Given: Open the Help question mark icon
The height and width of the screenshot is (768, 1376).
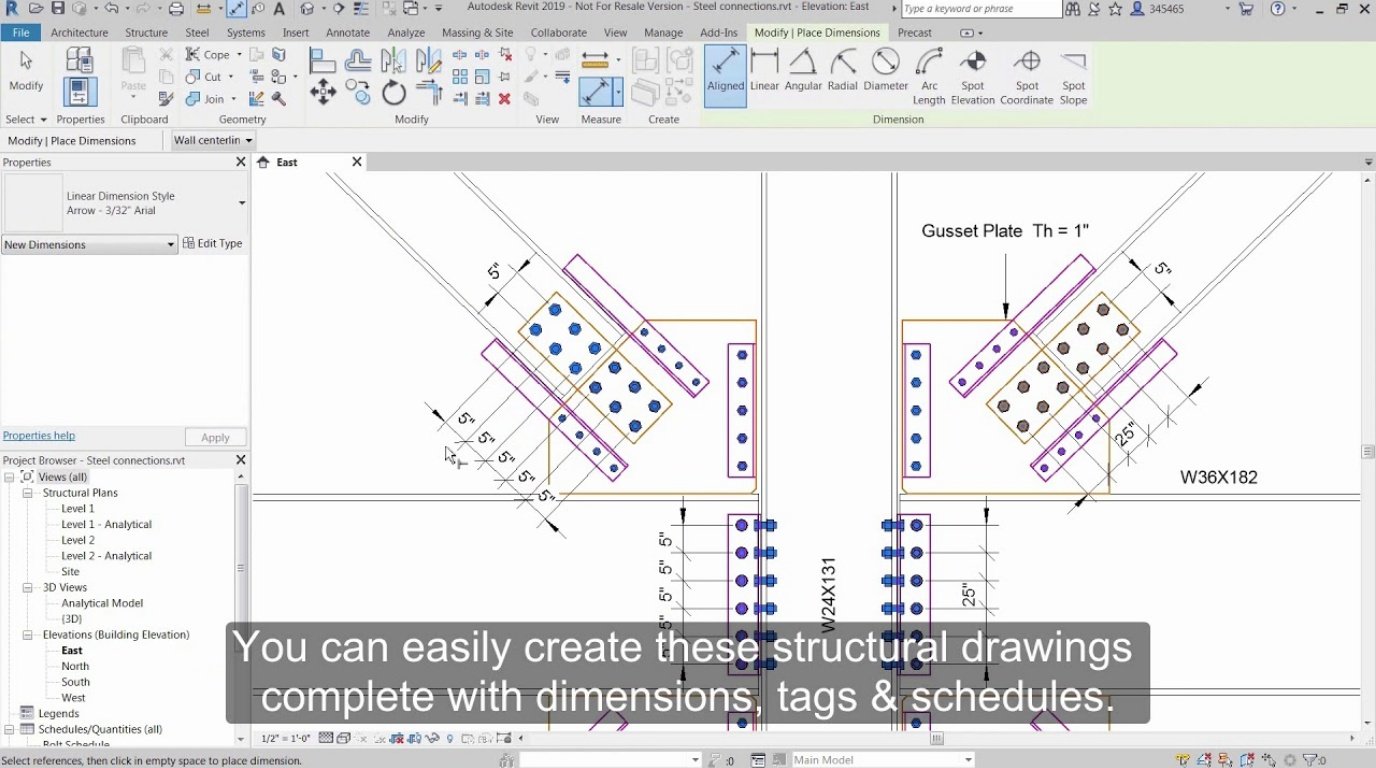Looking at the screenshot, I should 1278,9.
